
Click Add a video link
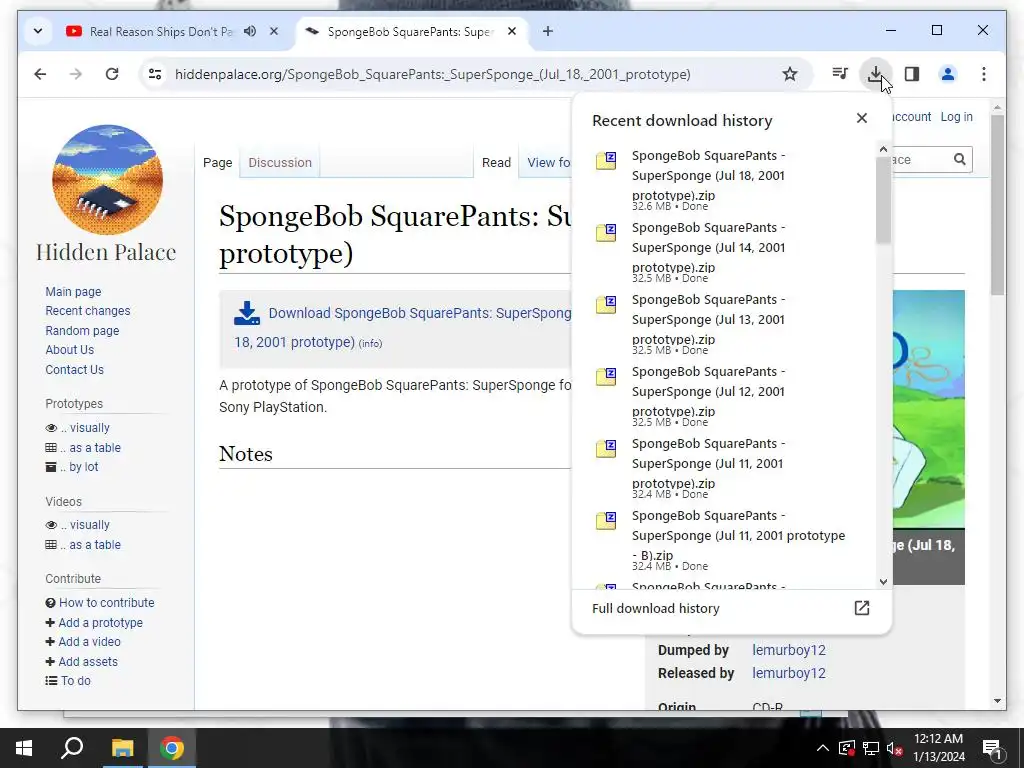(x=89, y=642)
